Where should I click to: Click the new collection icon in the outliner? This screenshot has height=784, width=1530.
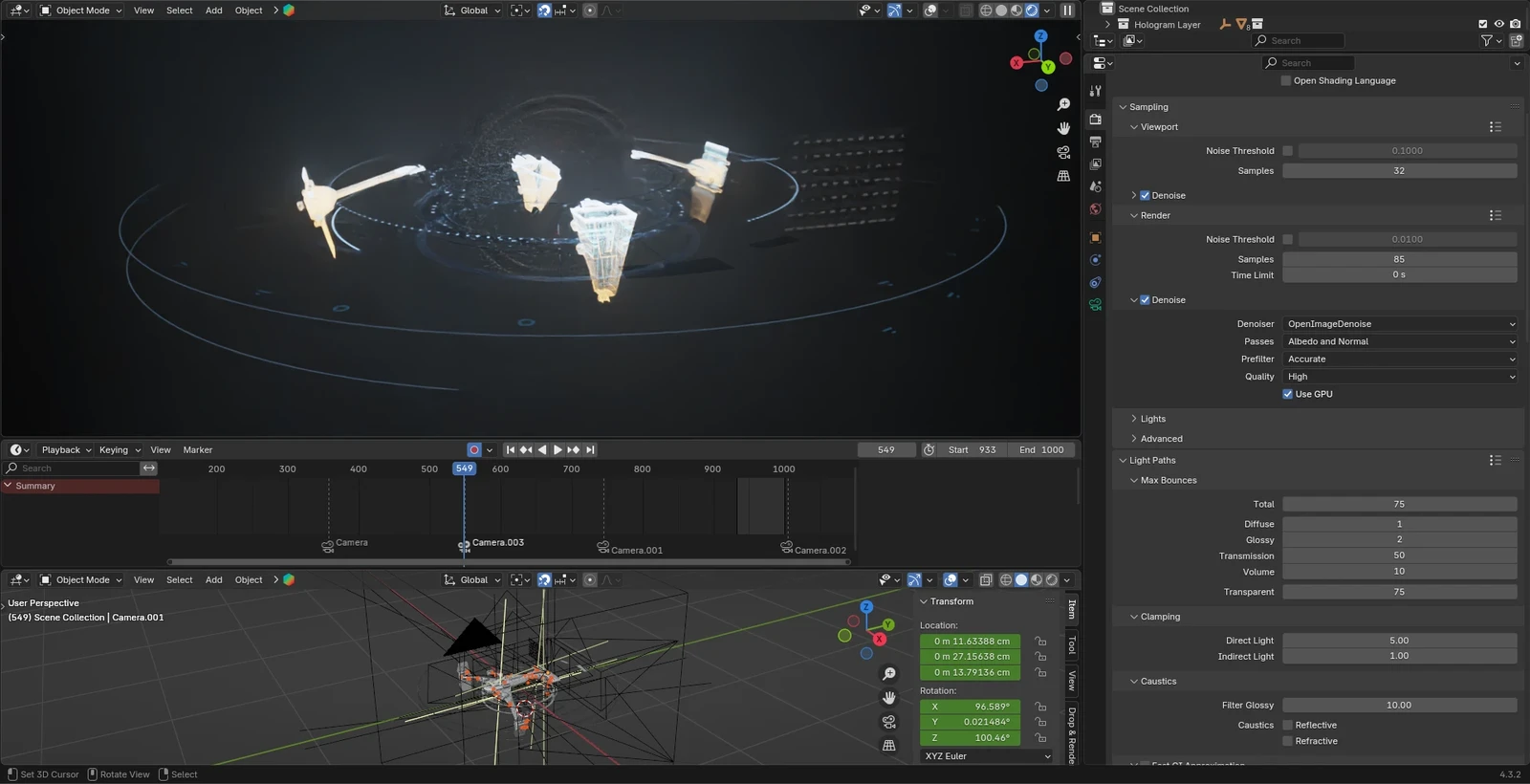tap(1516, 41)
